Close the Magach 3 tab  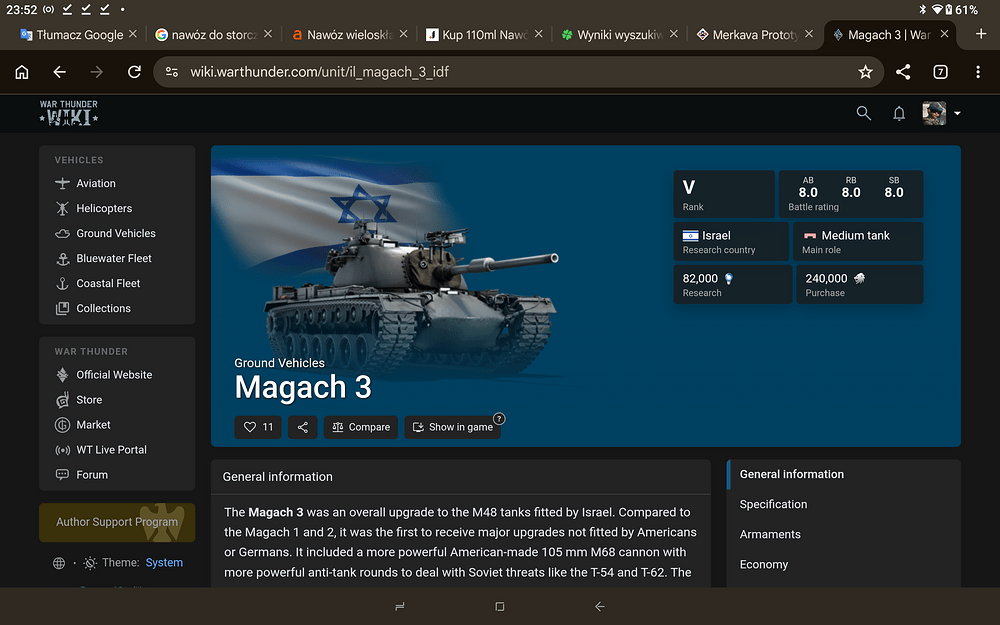click(x=944, y=34)
